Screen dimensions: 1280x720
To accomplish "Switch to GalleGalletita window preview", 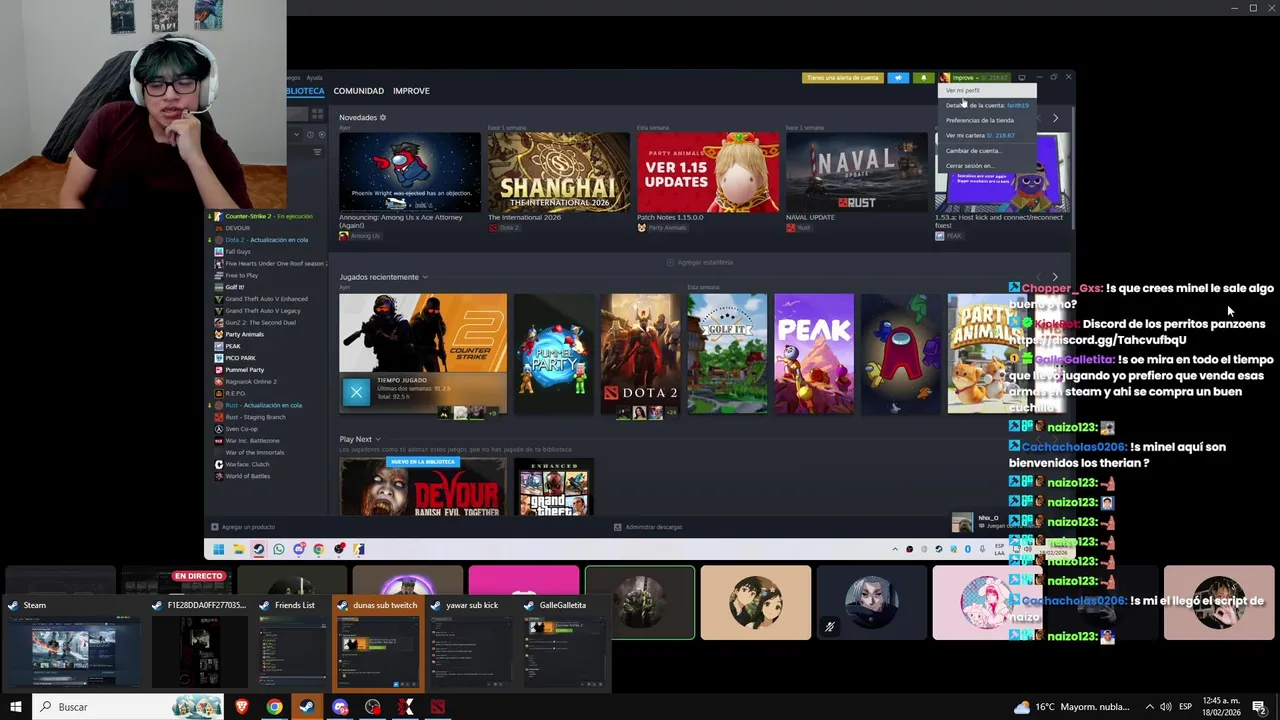I will (563, 644).
